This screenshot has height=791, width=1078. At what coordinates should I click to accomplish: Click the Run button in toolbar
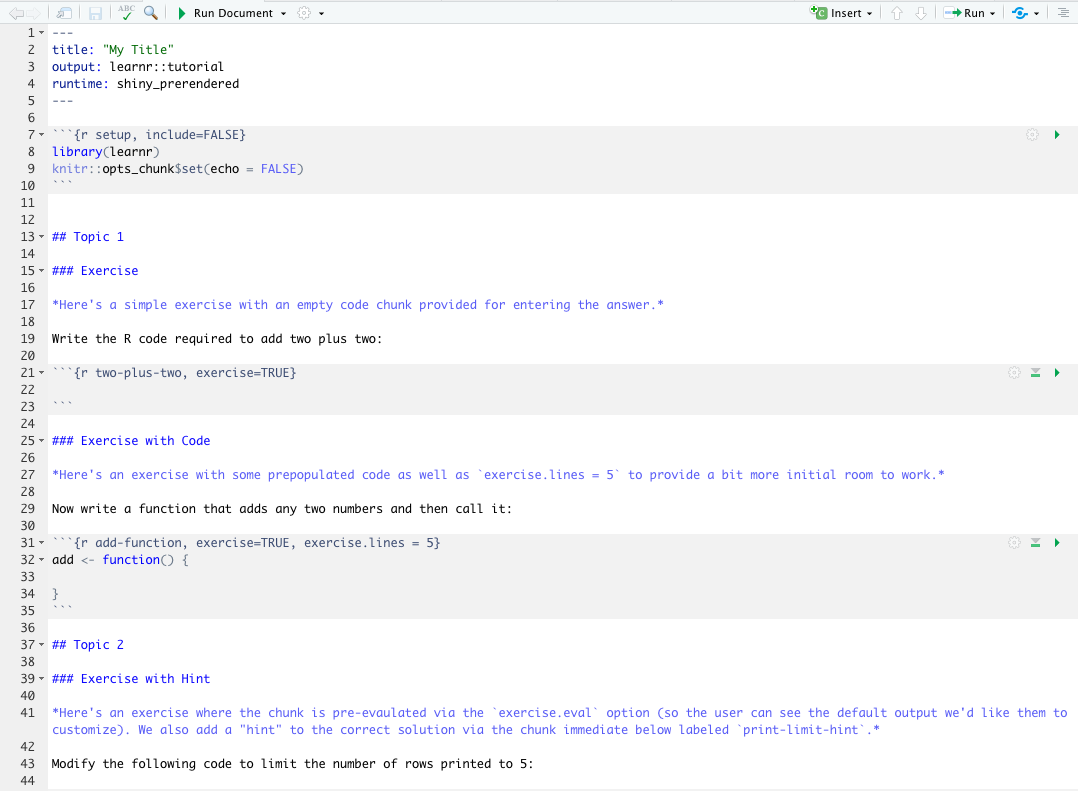coord(964,13)
